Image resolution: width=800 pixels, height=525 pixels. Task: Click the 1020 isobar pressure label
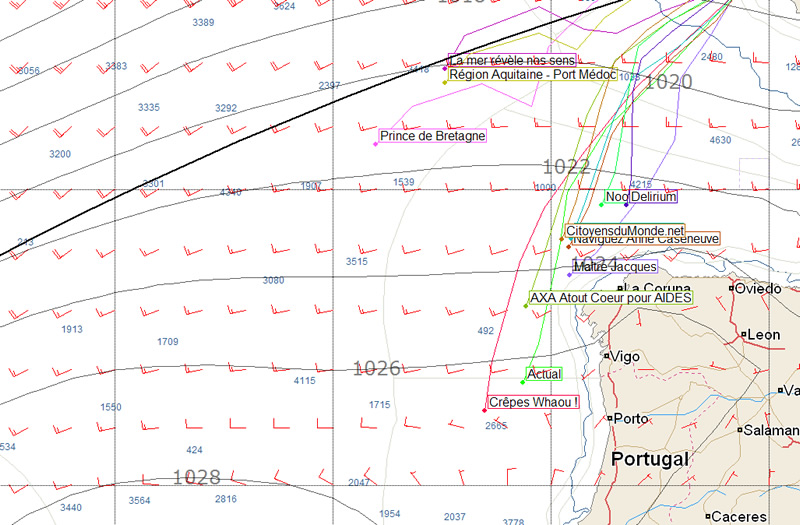pos(668,82)
